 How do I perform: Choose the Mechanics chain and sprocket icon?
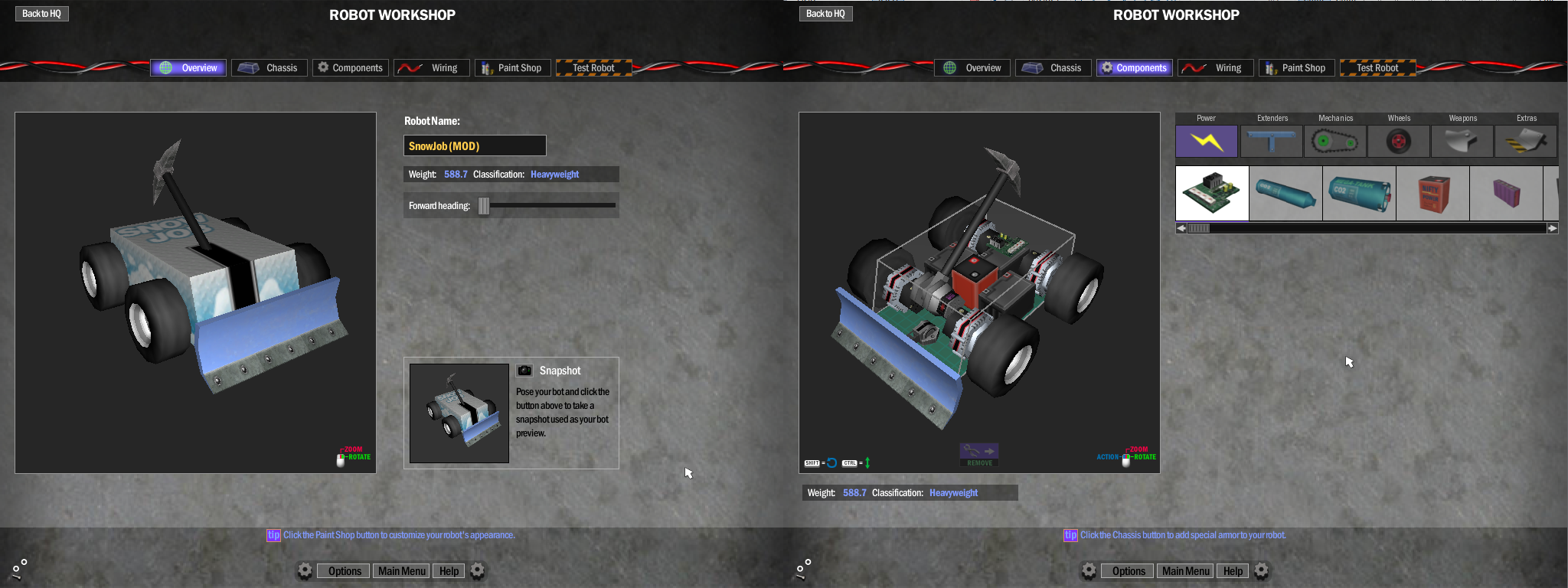(1335, 142)
